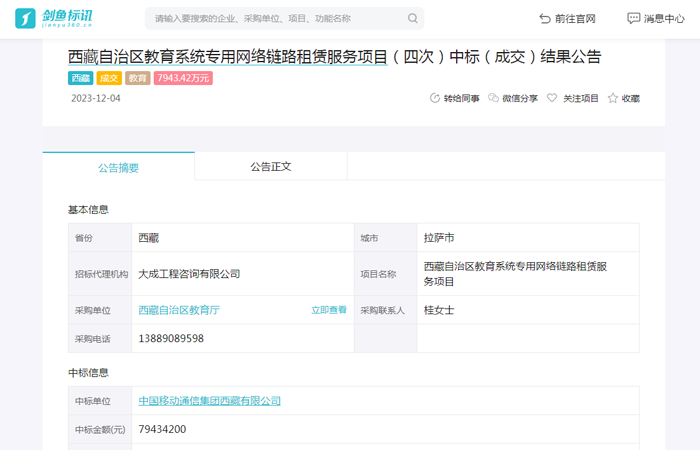Screen dimensions: 700x450
Task: Select the 公告摘要 tab
Action: click(118, 167)
